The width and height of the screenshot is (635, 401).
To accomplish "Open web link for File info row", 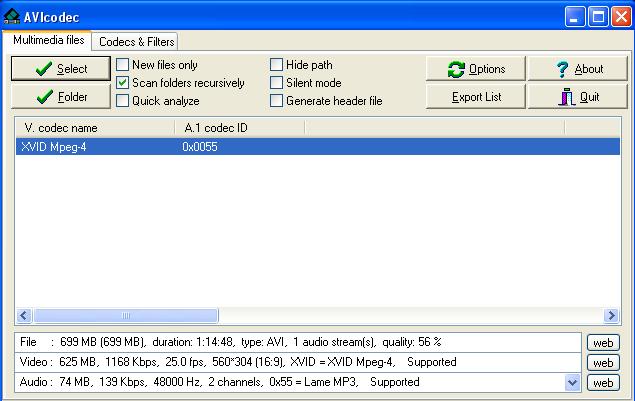I will pyautogui.click(x=603, y=343).
